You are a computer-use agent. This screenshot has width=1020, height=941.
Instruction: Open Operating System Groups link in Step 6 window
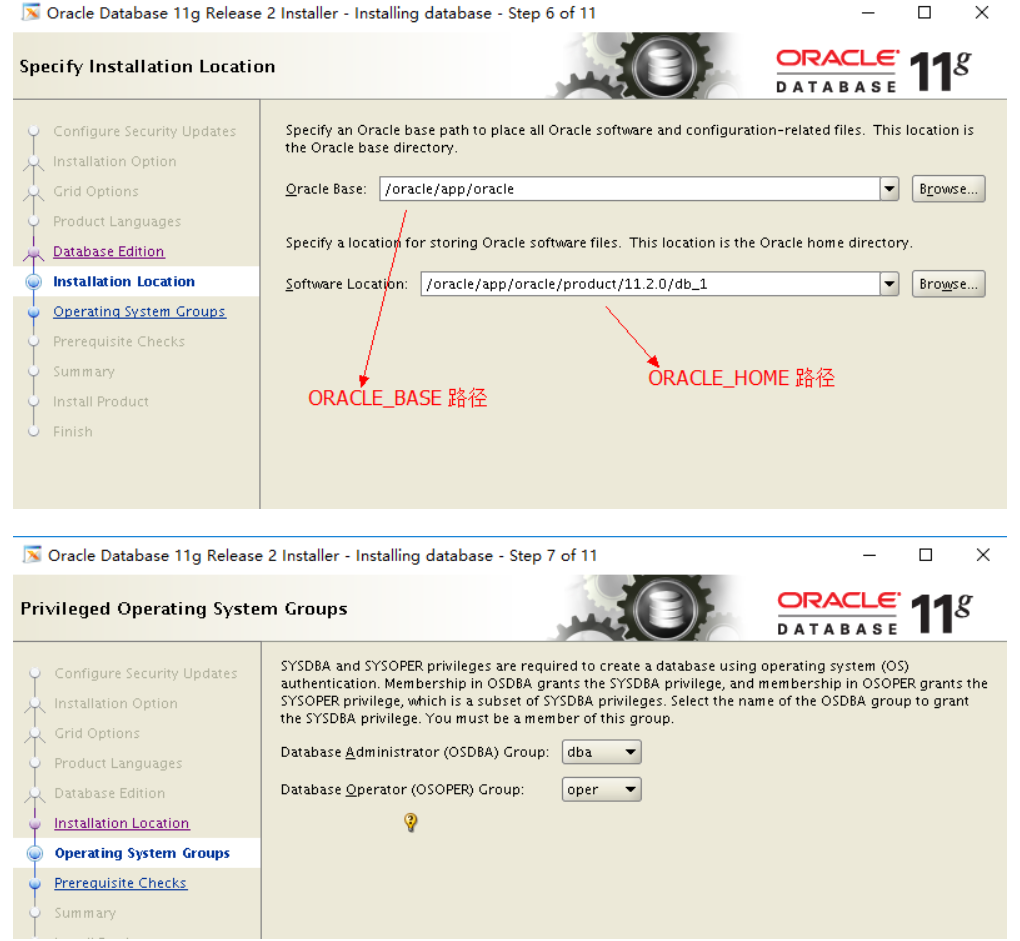139,311
